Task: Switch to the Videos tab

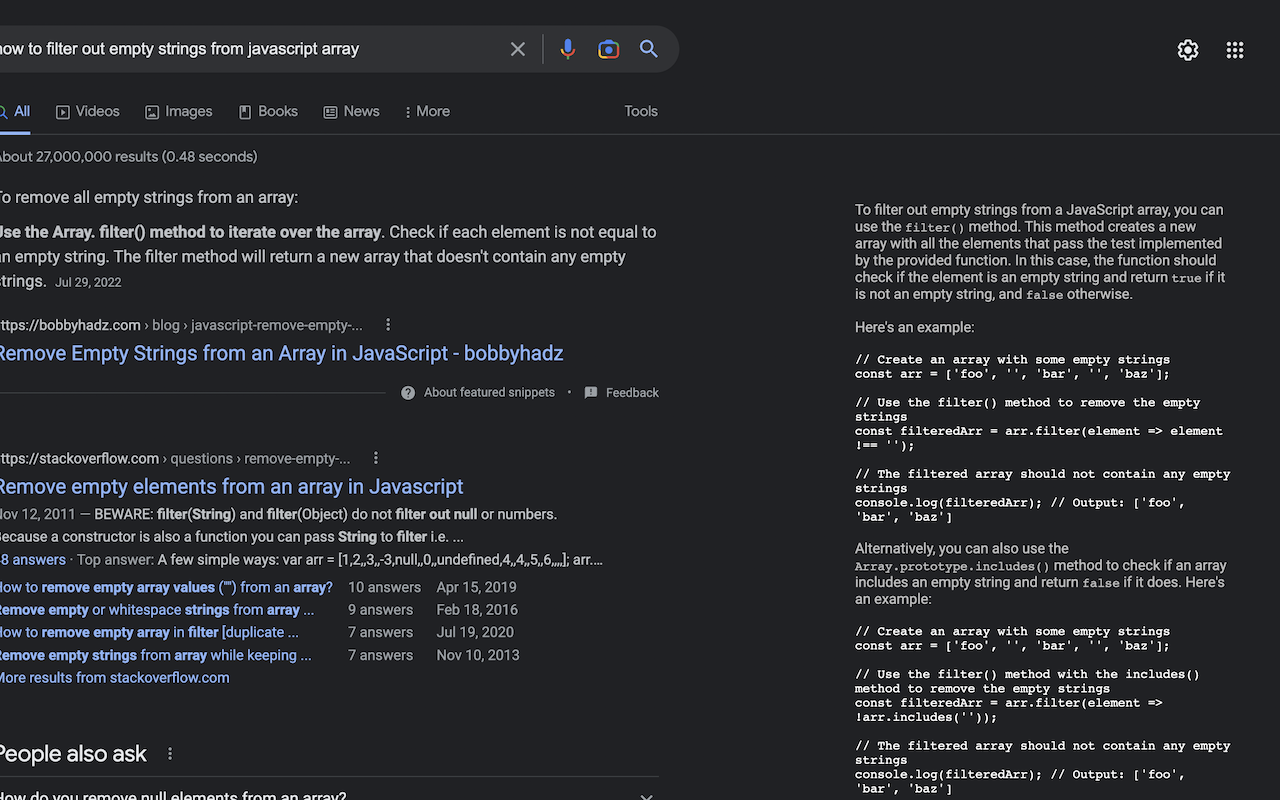Action: click(x=88, y=112)
